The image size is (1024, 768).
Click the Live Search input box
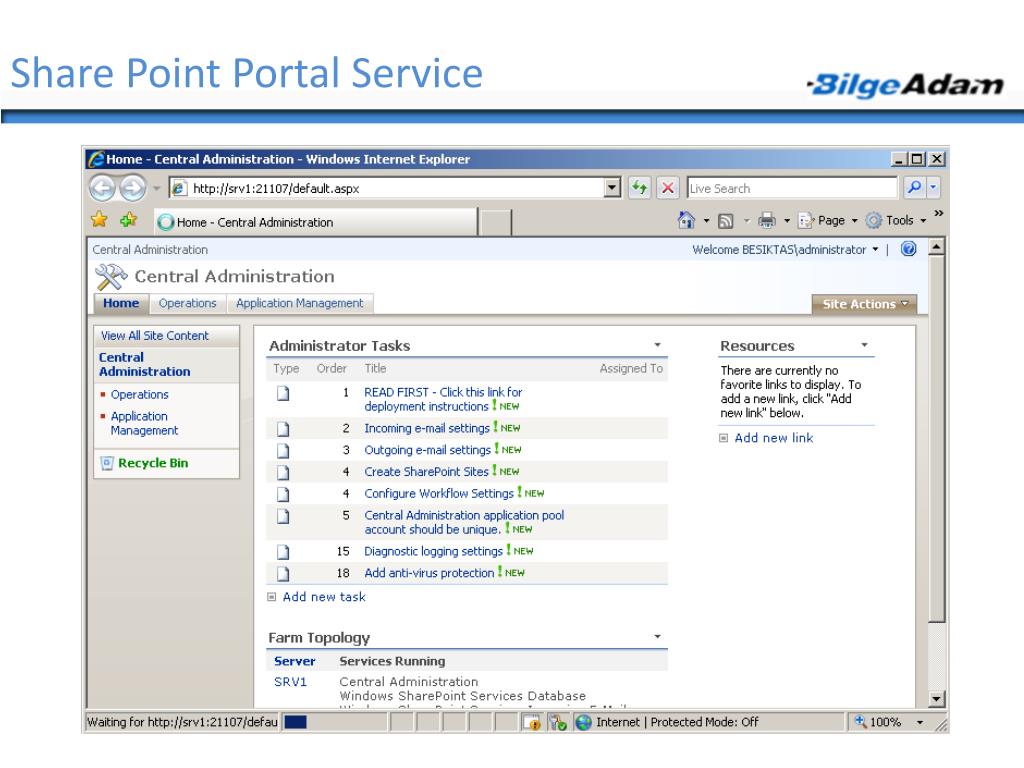[x=792, y=188]
